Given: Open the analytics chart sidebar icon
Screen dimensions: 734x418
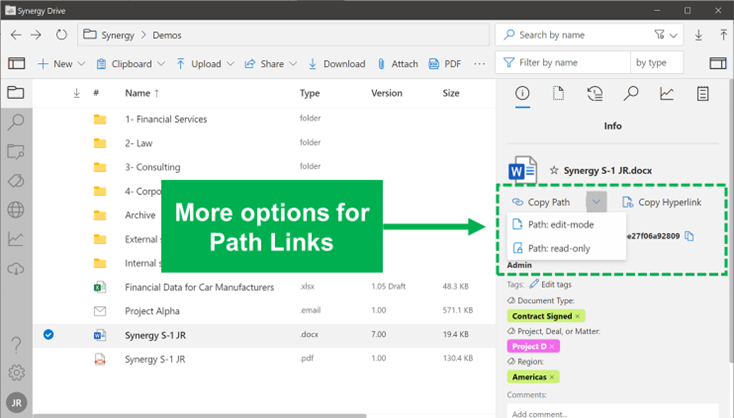Looking at the screenshot, I should point(16,239).
